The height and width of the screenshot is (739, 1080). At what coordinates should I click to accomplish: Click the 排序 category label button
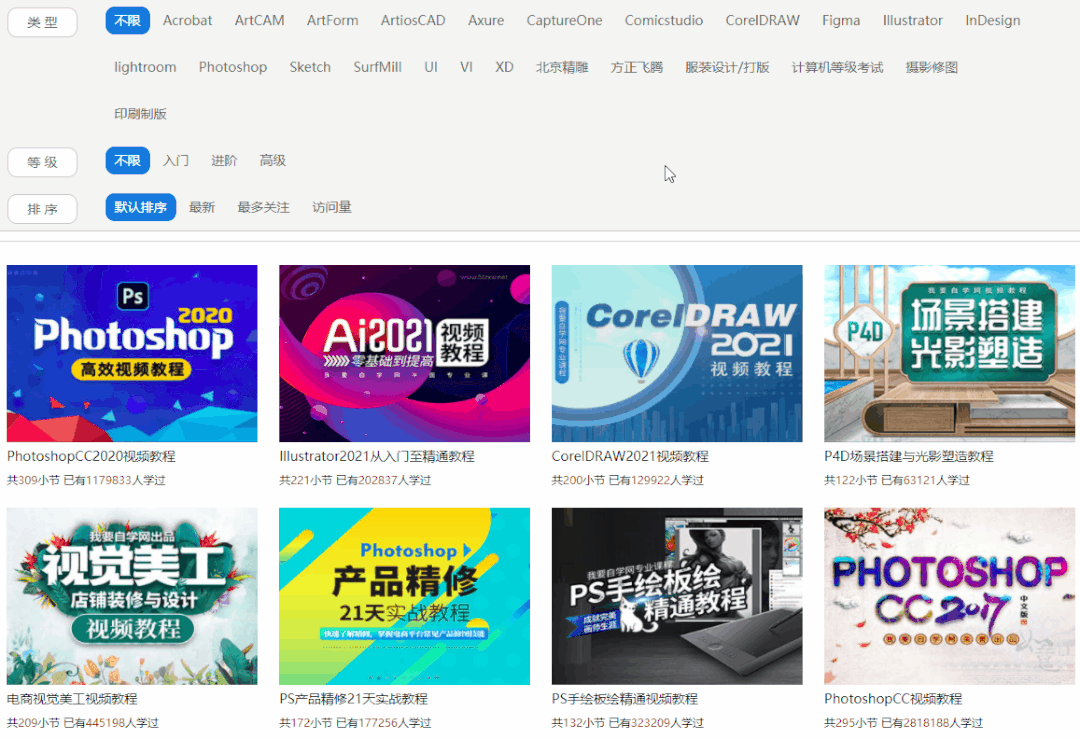[x=42, y=209]
